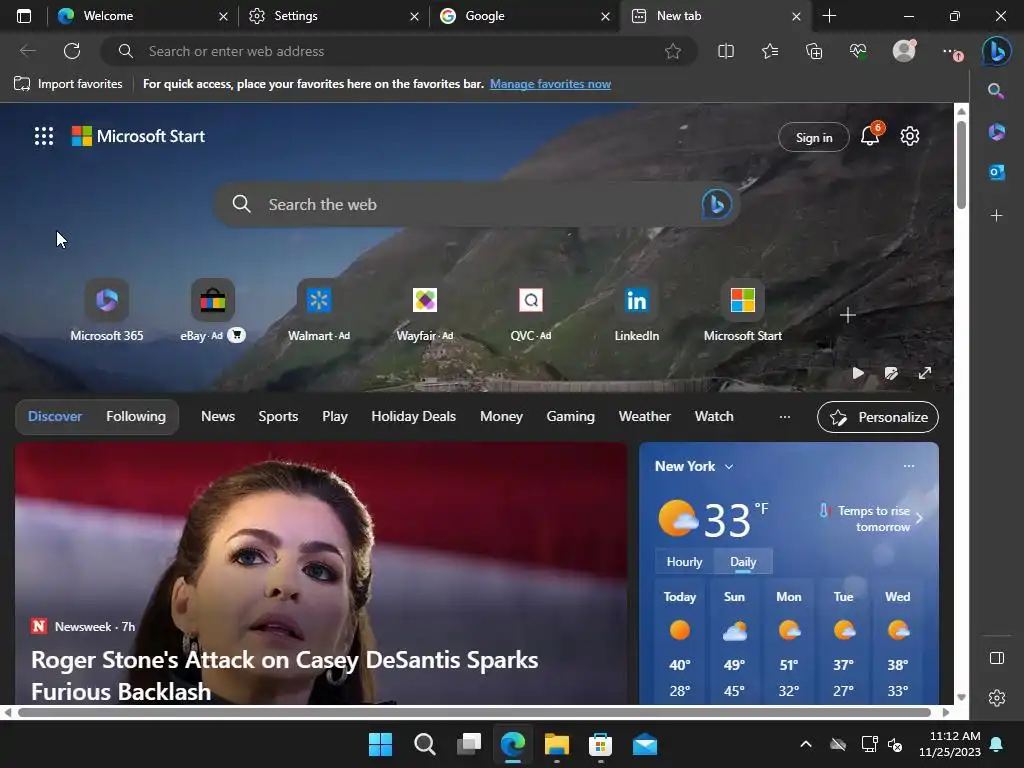Click Bing chat icon in search box
Screen dimensions: 1024x768
coord(716,204)
